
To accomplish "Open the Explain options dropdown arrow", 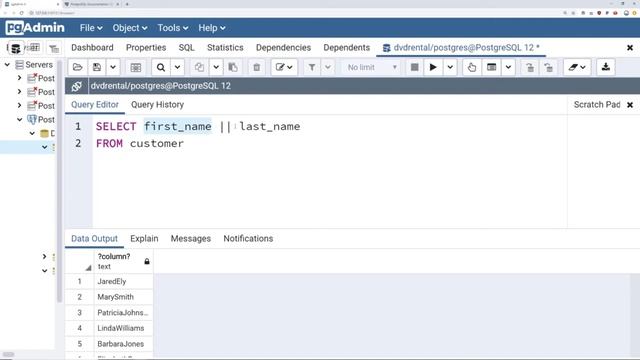I will (x=508, y=67).
